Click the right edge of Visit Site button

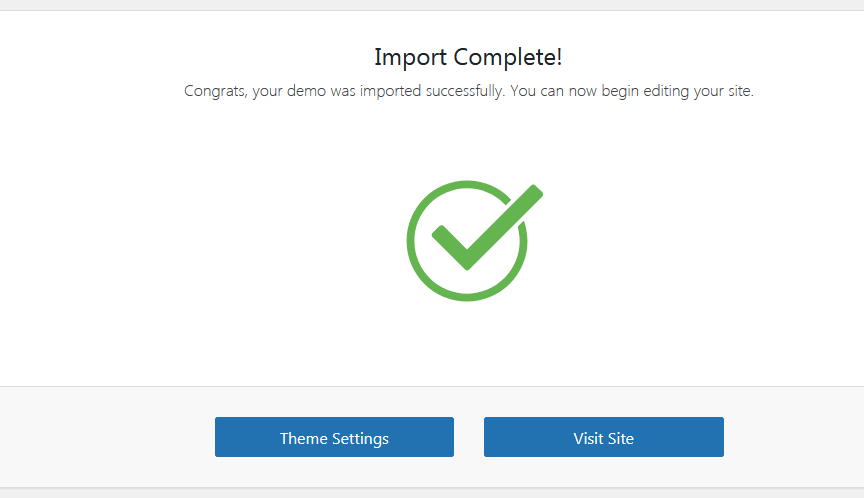719,437
